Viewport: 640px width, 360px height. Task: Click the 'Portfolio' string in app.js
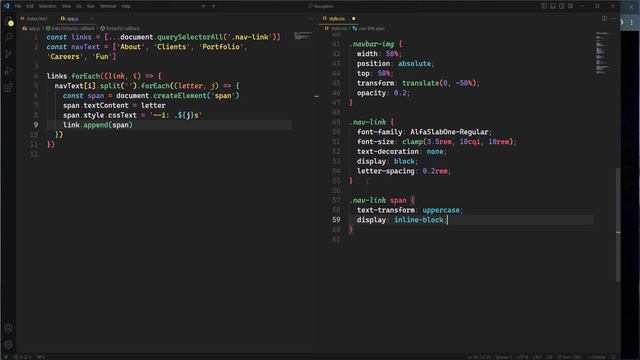point(221,47)
